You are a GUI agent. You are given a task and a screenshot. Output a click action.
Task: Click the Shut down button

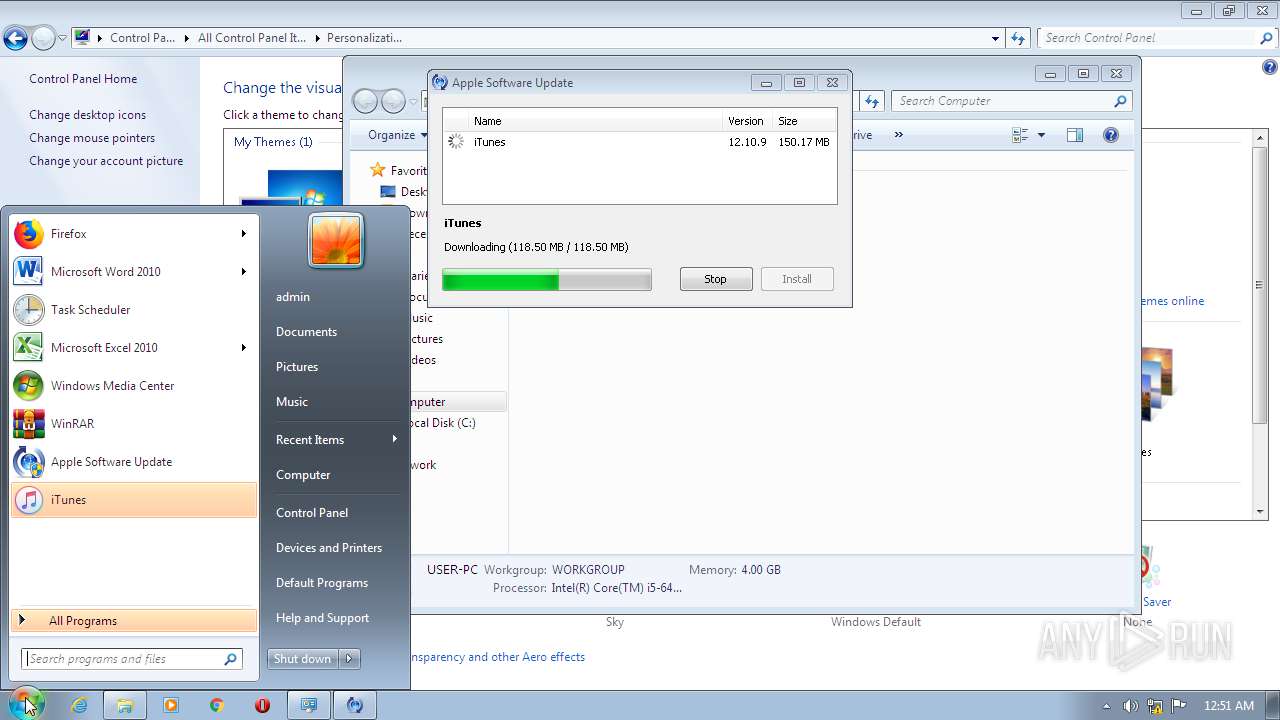(x=303, y=658)
